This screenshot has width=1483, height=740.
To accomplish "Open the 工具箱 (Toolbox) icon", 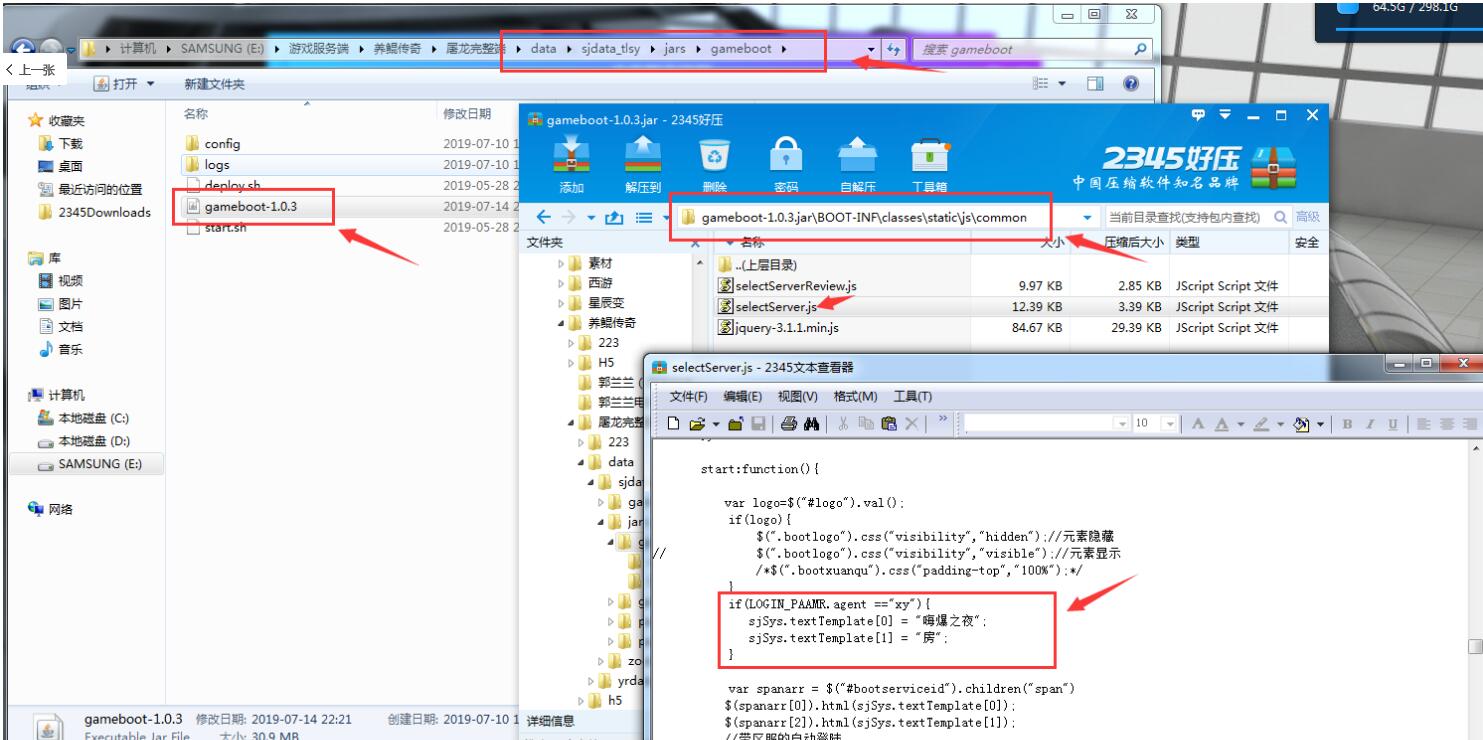I will pyautogui.click(x=930, y=161).
